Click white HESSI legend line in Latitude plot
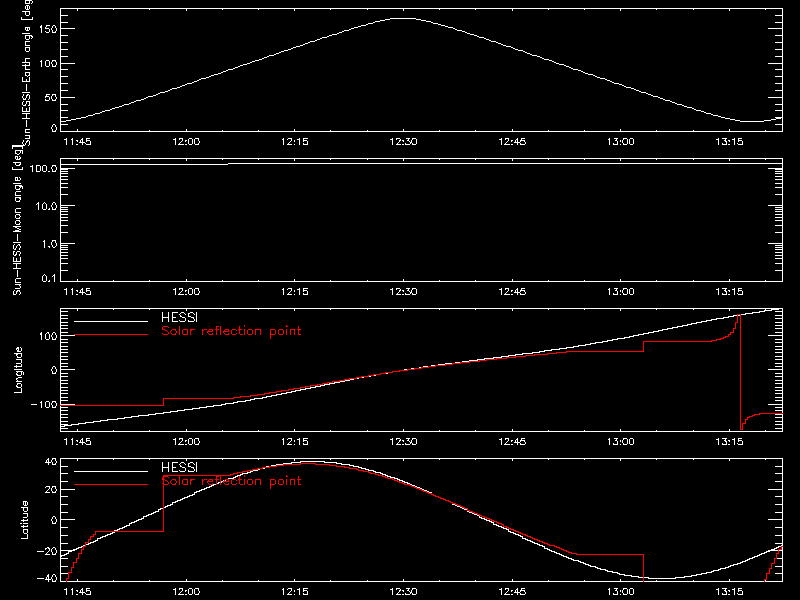 [111, 471]
